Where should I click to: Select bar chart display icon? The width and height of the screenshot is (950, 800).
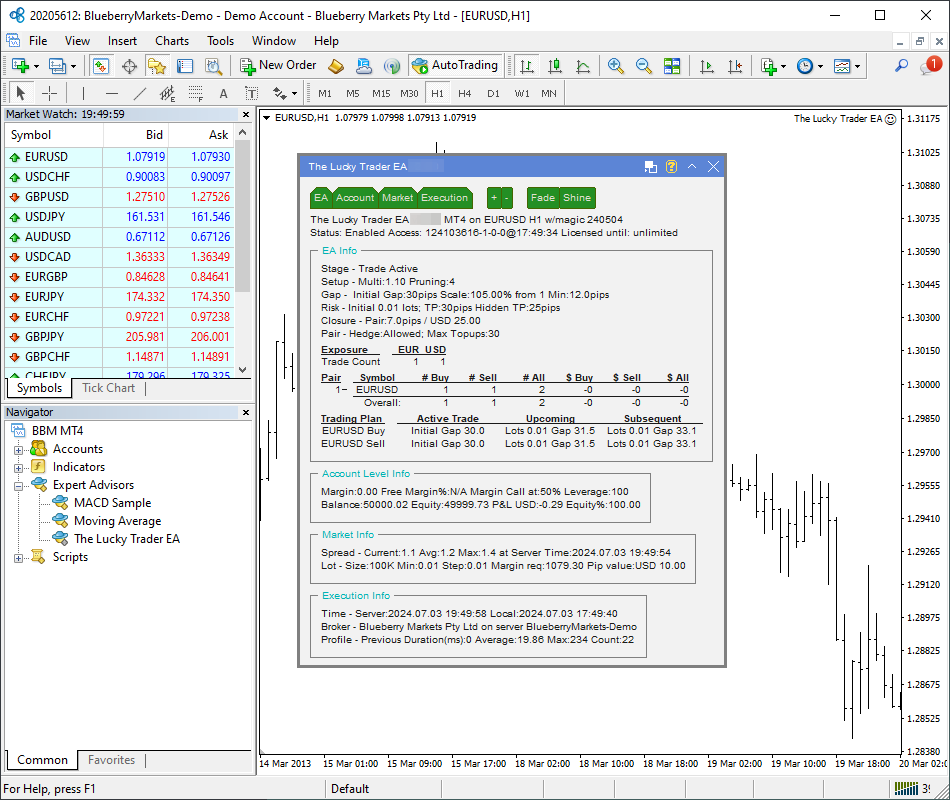527,65
